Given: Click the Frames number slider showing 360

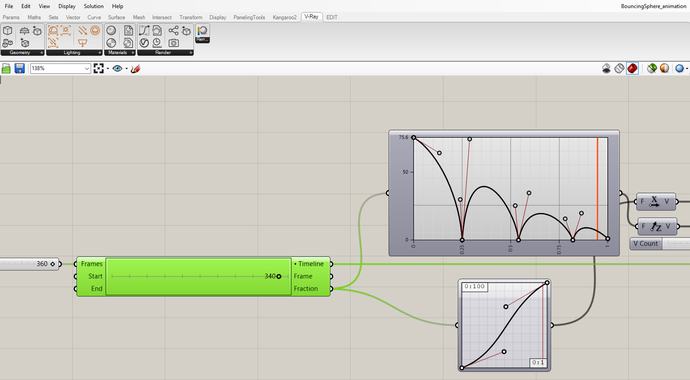Looking at the screenshot, I should click(x=29, y=264).
